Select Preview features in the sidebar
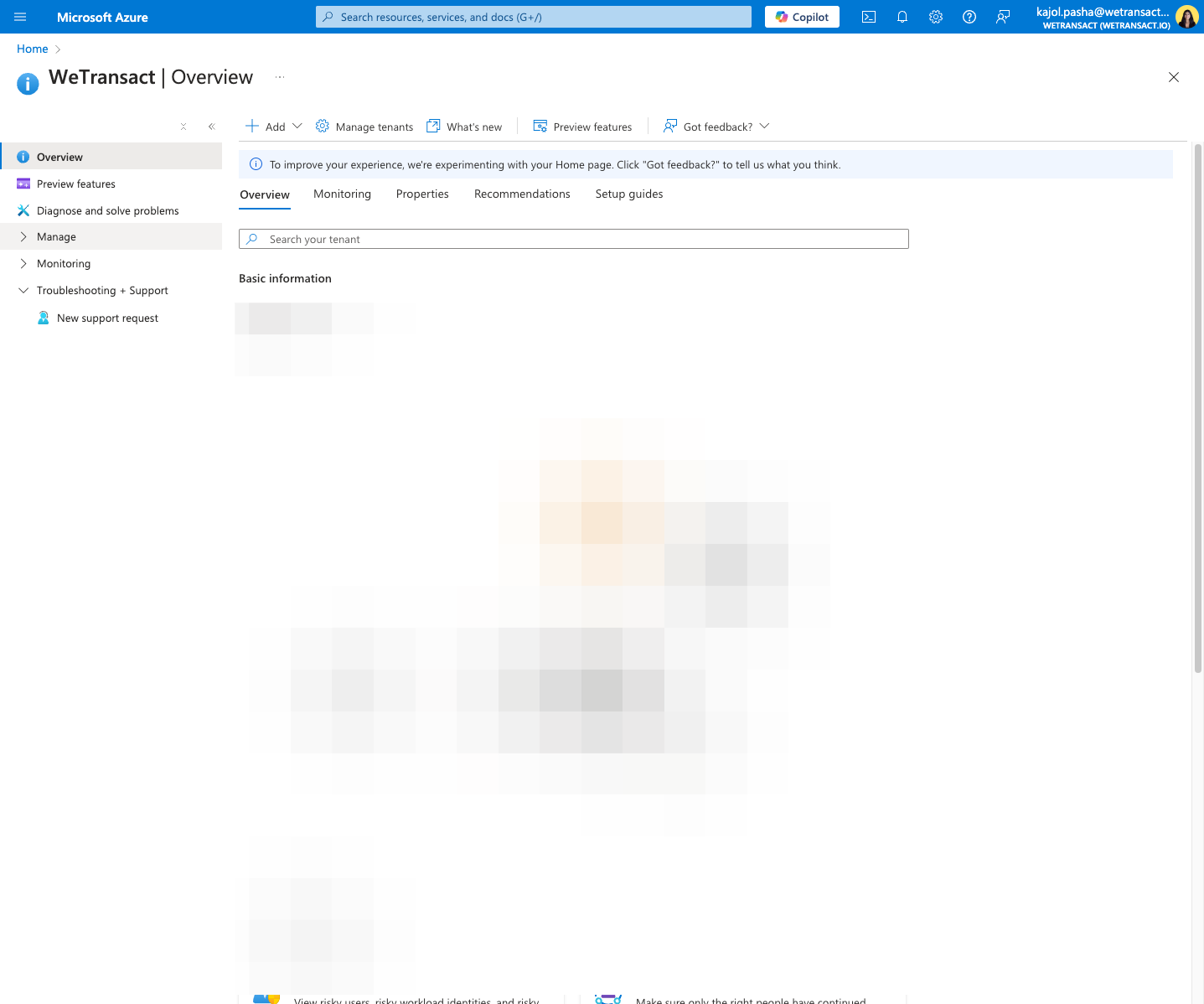This screenshot has height=1004, width=1204. 111,184
